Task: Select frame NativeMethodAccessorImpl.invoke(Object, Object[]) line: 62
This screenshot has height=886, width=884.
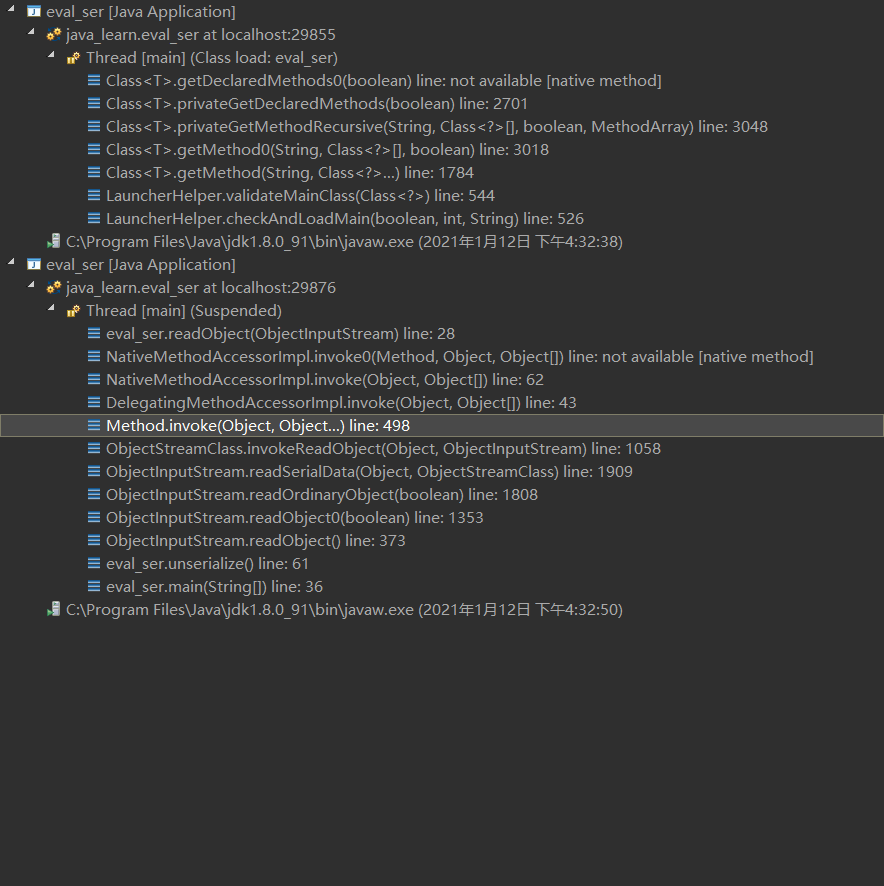Action: (x=325, y=380)
